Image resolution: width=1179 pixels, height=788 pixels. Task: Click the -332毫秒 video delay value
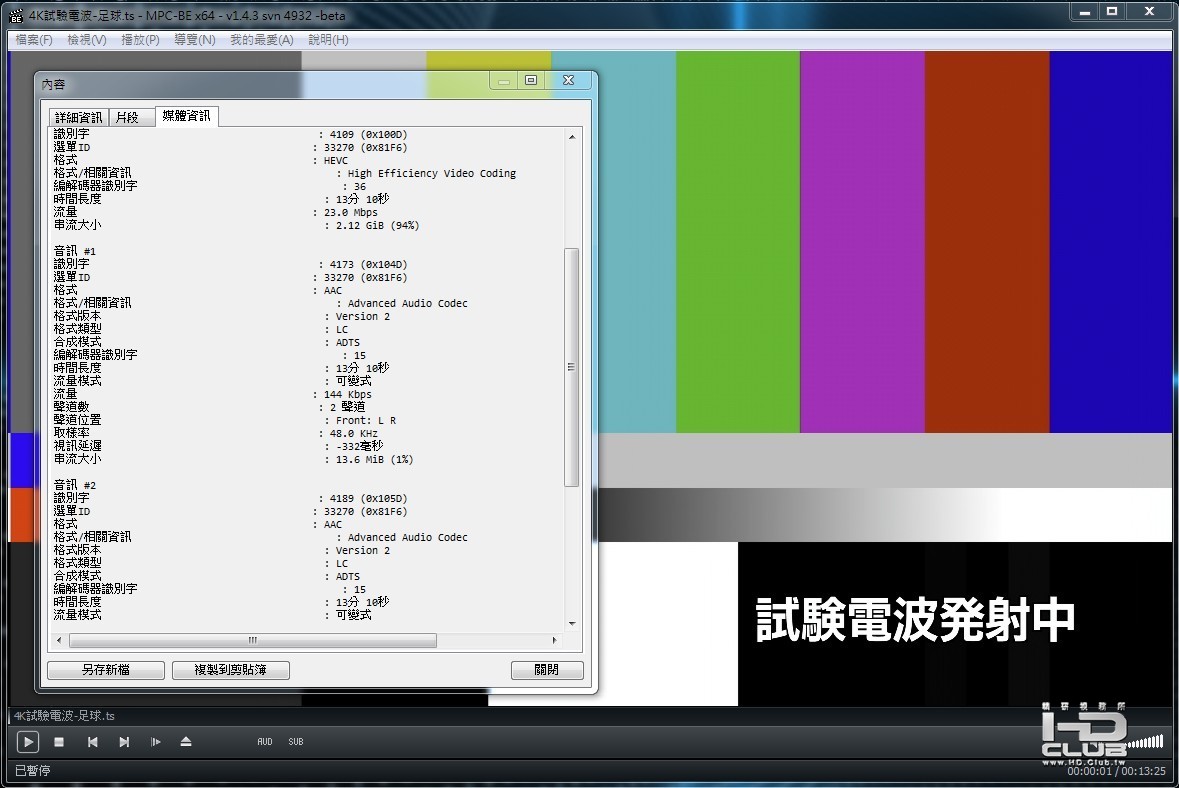359,447
